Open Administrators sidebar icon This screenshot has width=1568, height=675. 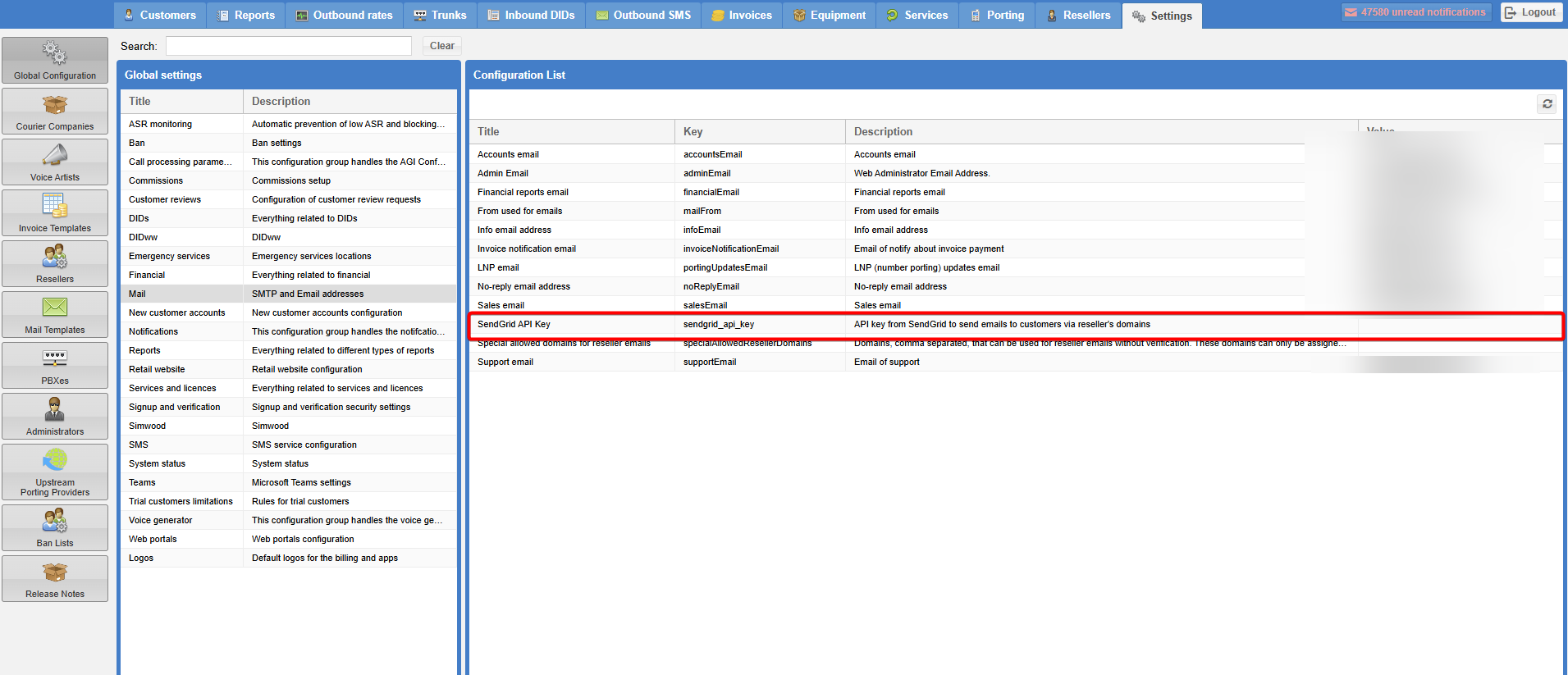(x=55, y=409)
